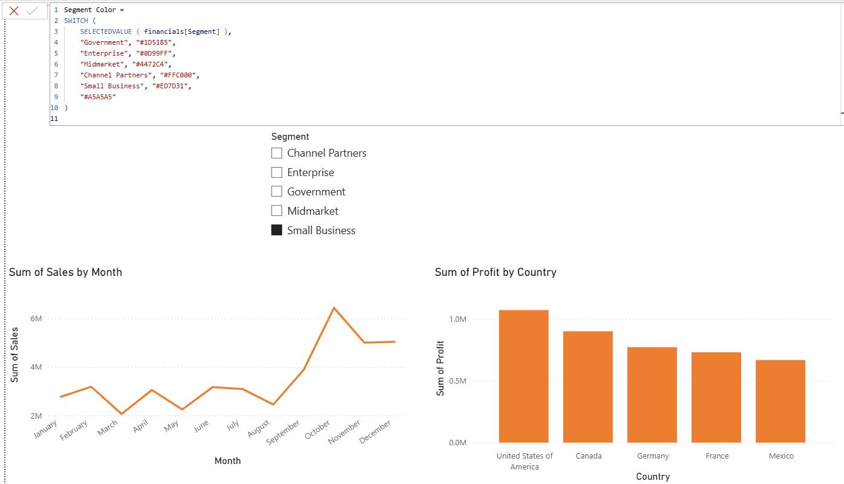Select the United States of America bar
The width and height of the screenshot is (844, 484).
coord(524,376)
